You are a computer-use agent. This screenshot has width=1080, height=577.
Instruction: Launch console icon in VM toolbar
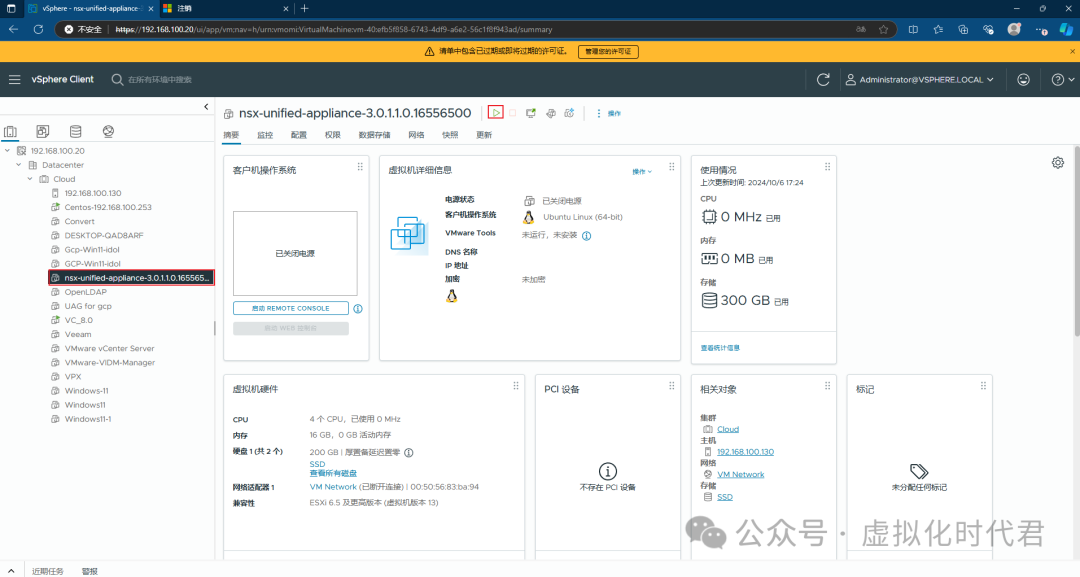[x=531, y=113]
